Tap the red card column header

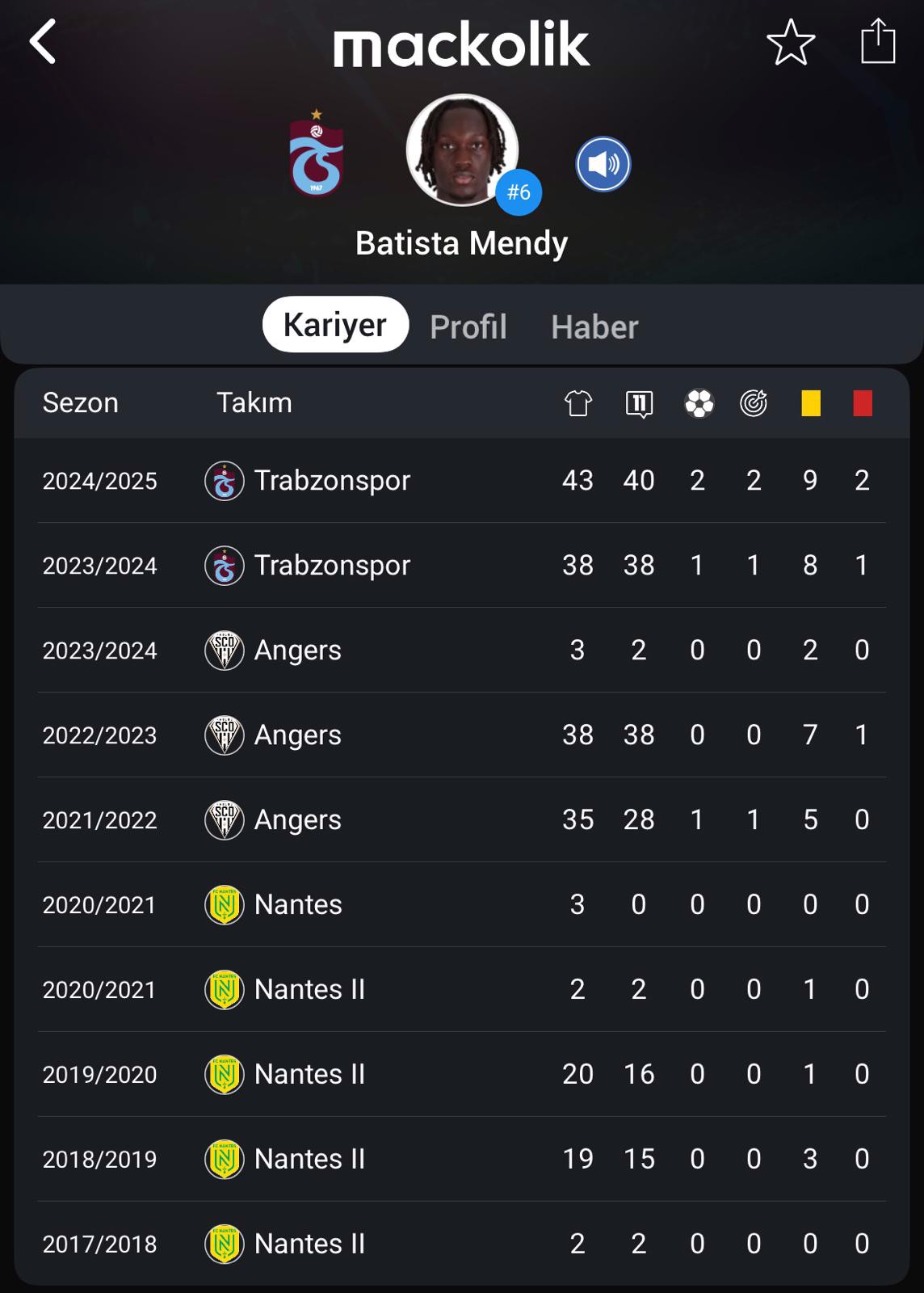pyautogui.click(x=863, y=402)
